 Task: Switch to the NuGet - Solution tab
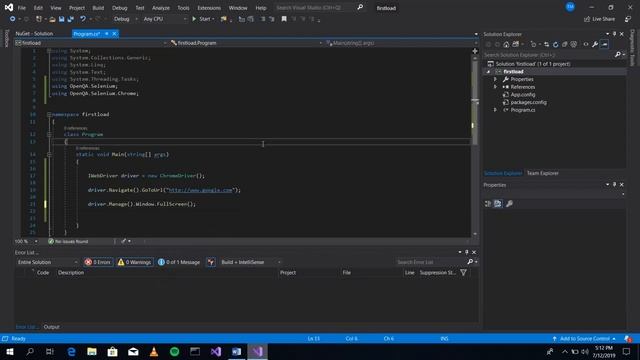35,33
